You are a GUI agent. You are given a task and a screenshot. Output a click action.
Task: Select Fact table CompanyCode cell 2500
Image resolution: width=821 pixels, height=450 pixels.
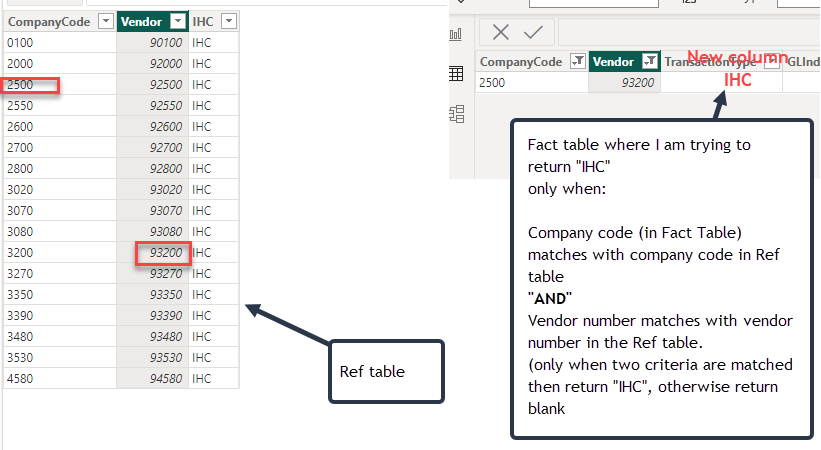(532, 82)
